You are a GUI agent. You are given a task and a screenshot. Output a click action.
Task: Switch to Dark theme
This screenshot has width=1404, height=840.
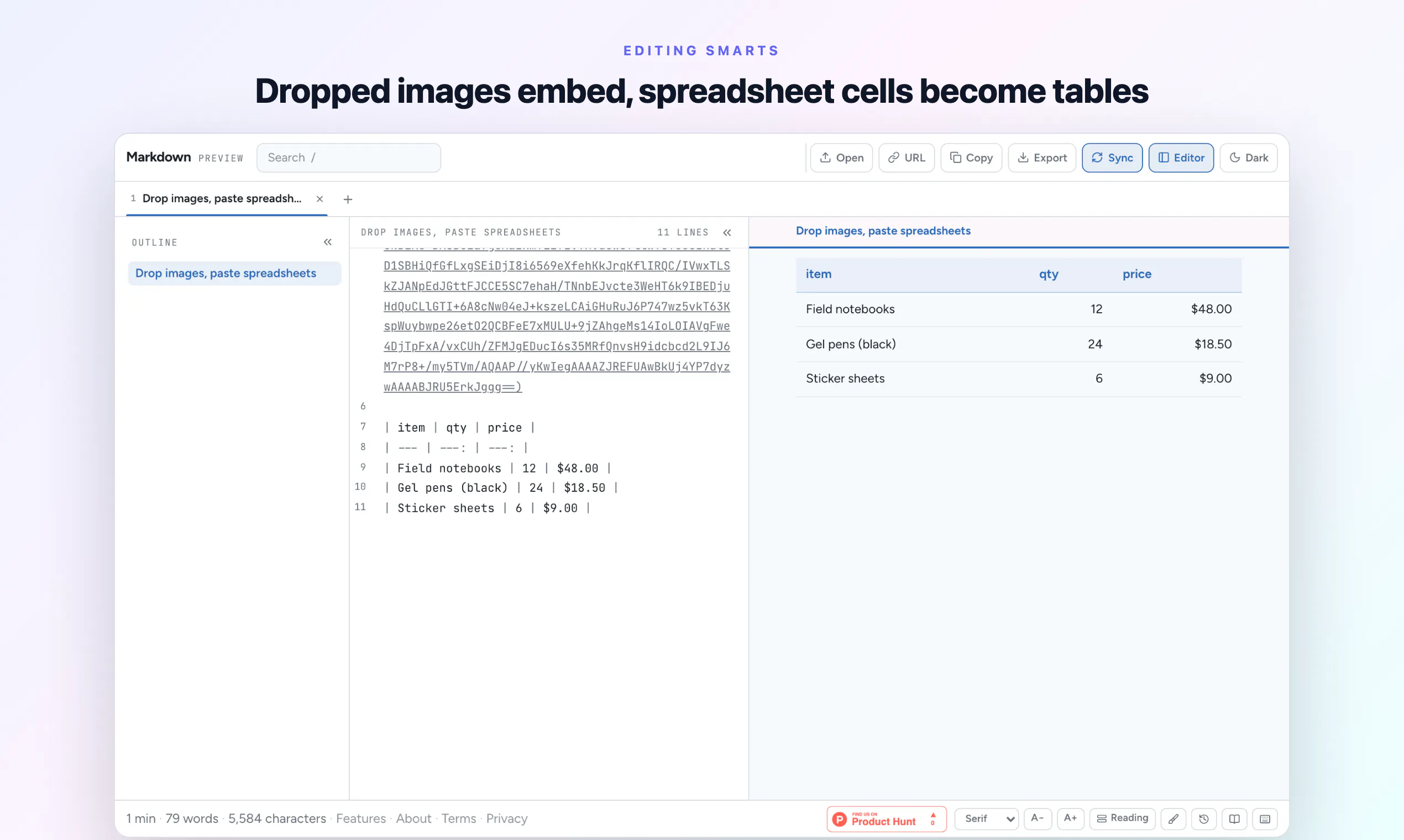coord(1248,158)
